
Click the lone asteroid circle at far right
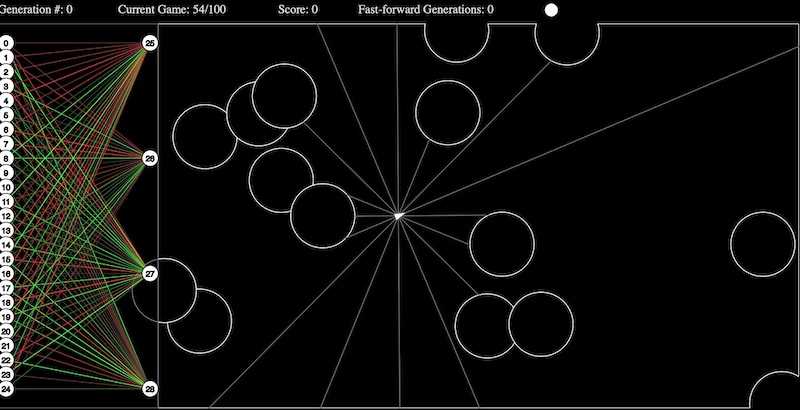tap(763, 244)
